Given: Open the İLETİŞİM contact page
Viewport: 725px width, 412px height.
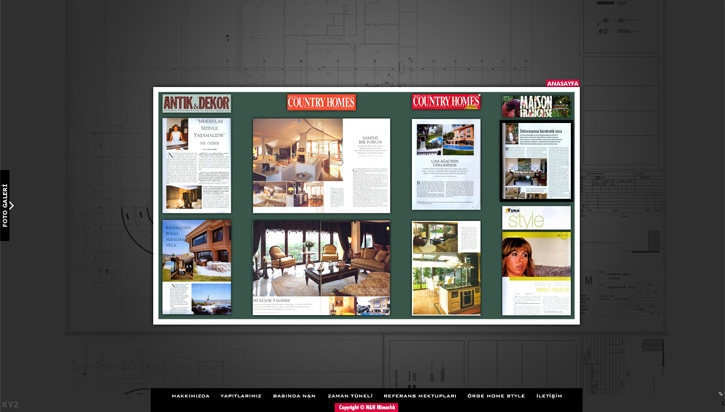Looking at the screenshot, I should (x=549, y=396).
